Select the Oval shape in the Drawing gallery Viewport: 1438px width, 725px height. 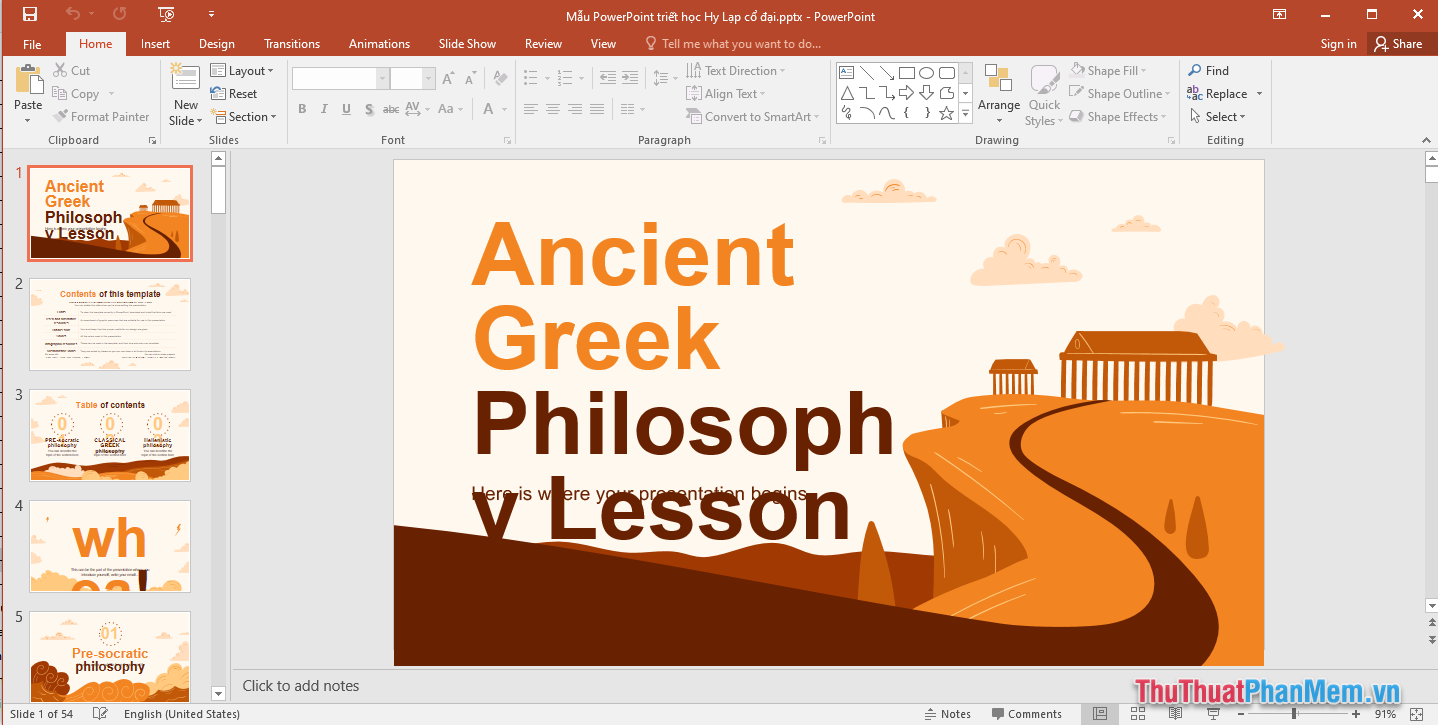coord(927,72)
